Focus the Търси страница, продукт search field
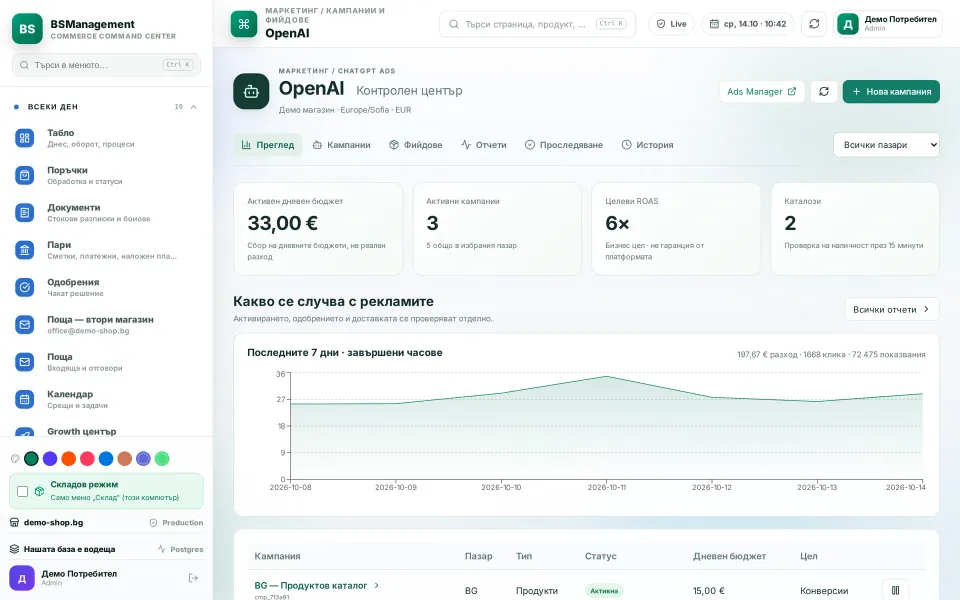This screenshot has width=960, height=600. point(537,24)
